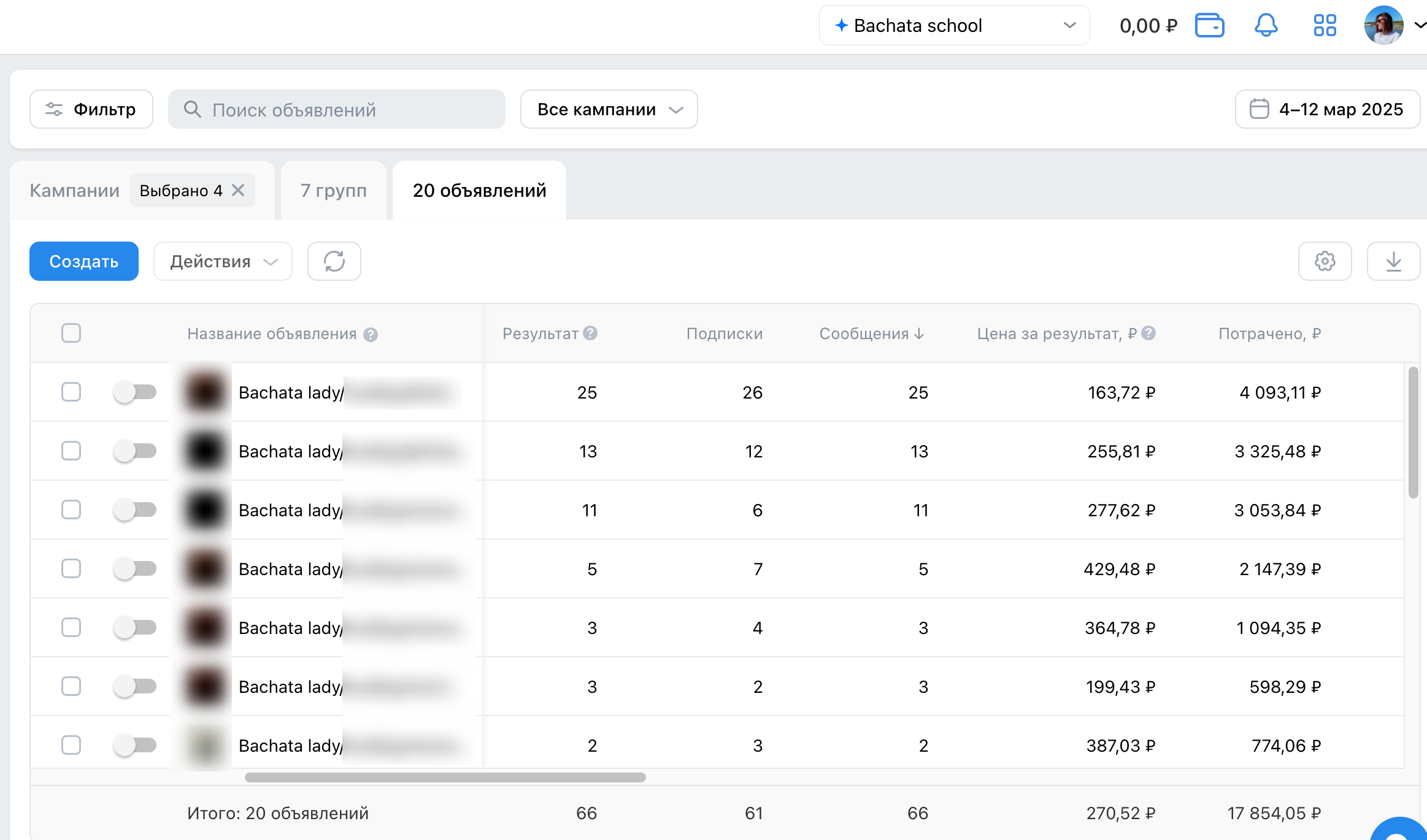Open the apps grid menu
Viewport: 1427px width, 840px height.
coord(1325,26)
